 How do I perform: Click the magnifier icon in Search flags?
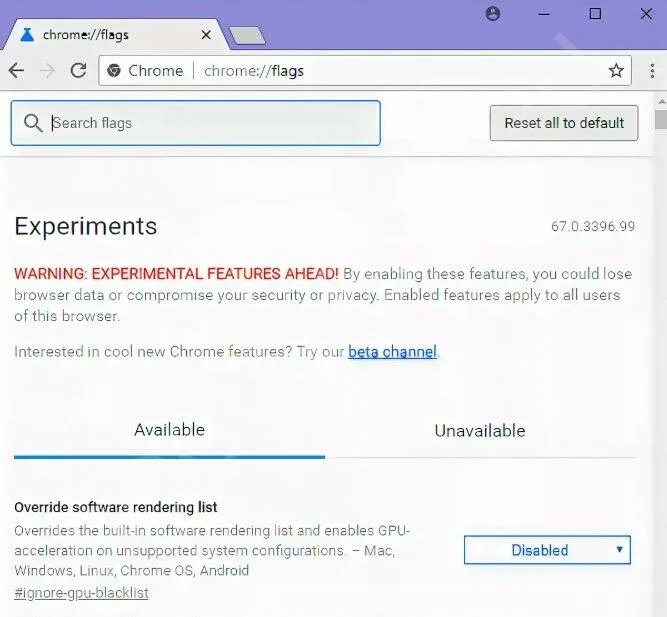pyautogui.click(x=33, y=123)
